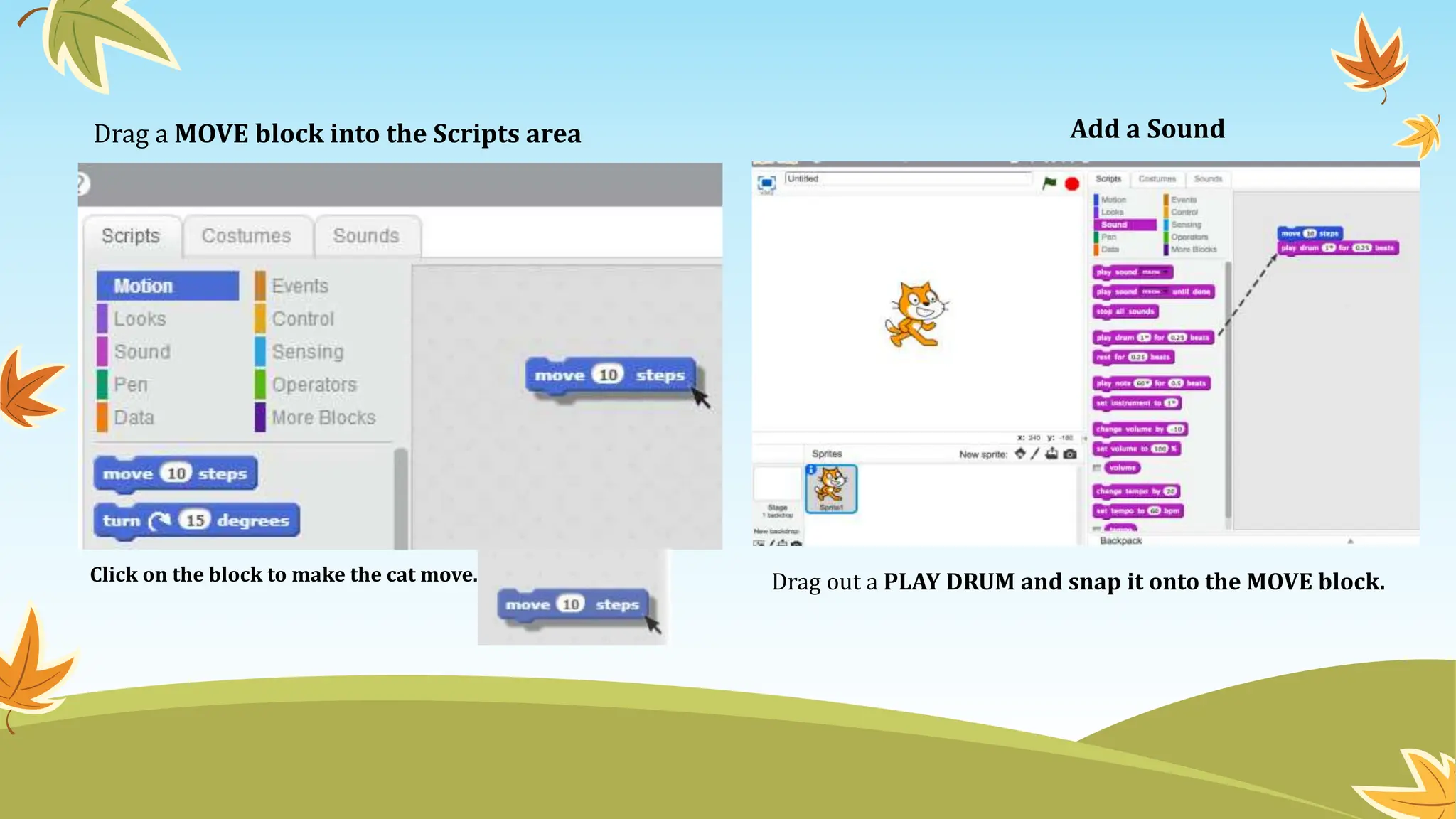The height and width of the screenshot is (819, 1456).
Task: Expand the Backpack panel arrow
Action: pyautogui.click(x=1350, y=541)
